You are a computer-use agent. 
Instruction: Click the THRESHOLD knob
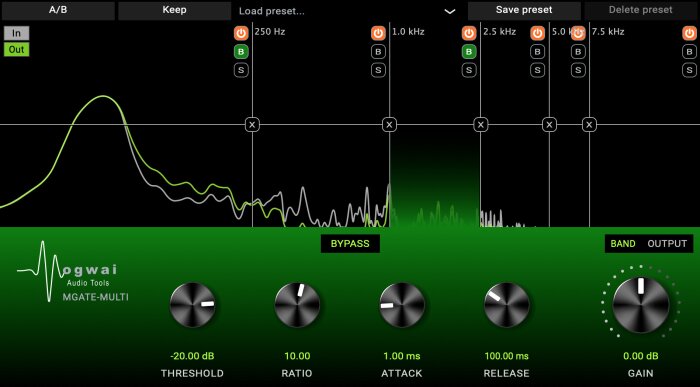pos(192,305)
